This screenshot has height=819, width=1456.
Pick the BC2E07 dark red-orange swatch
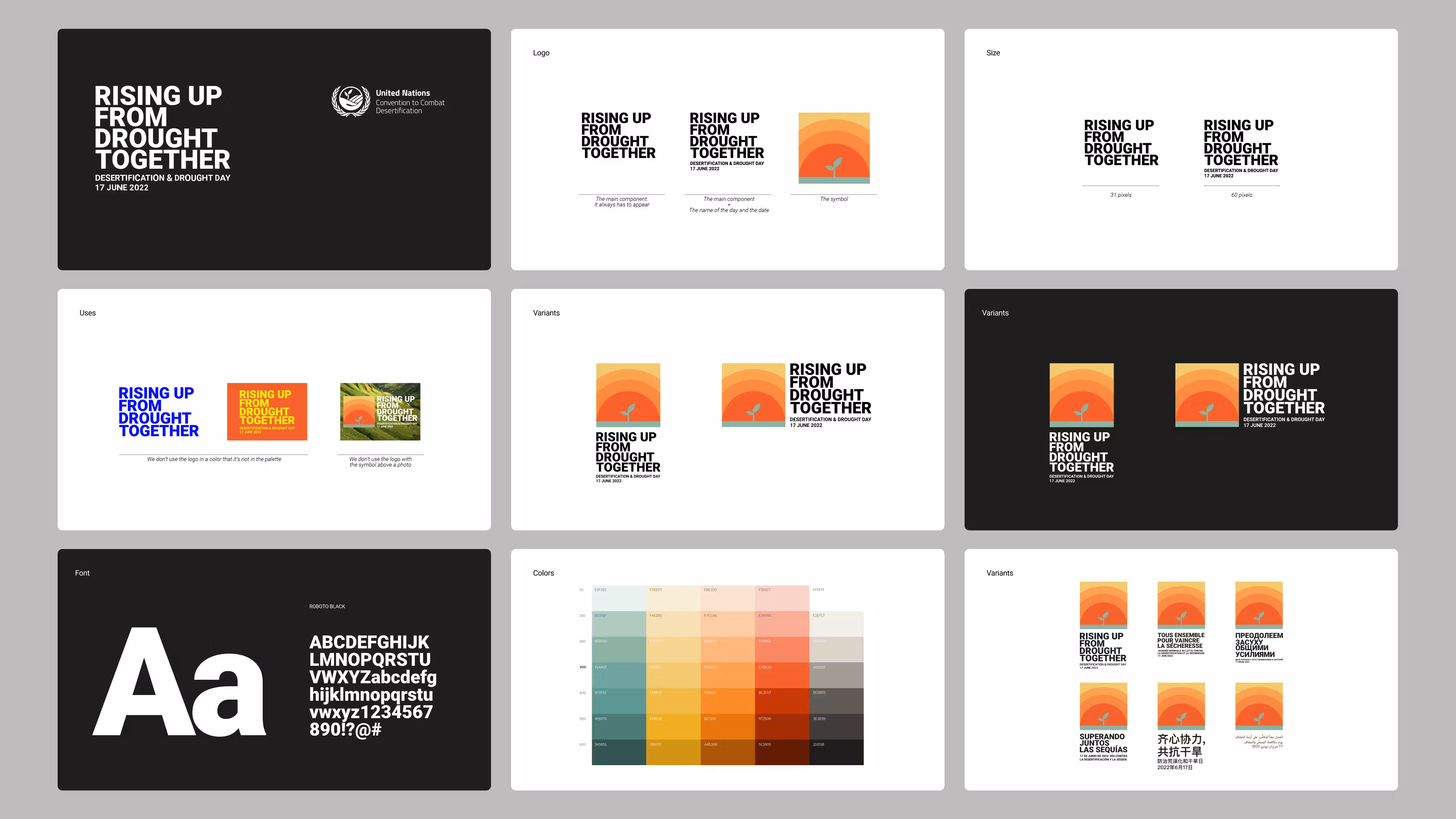[x=782, y=701]
